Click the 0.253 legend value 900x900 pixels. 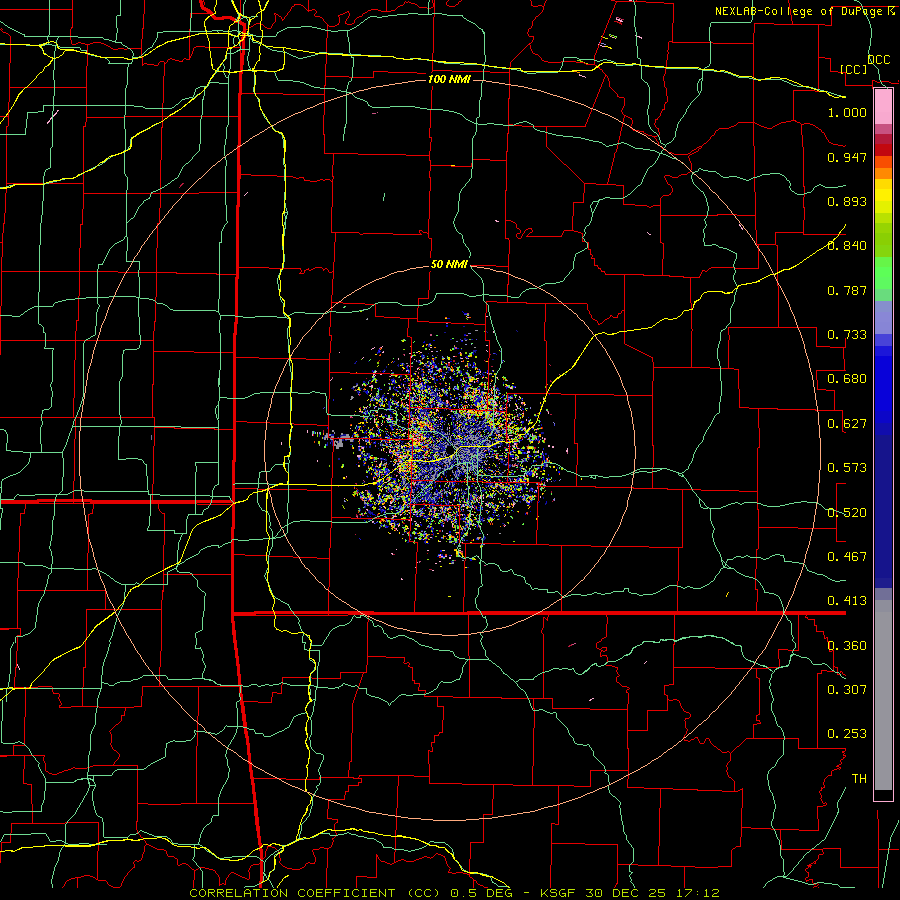[x=847, y=734]
